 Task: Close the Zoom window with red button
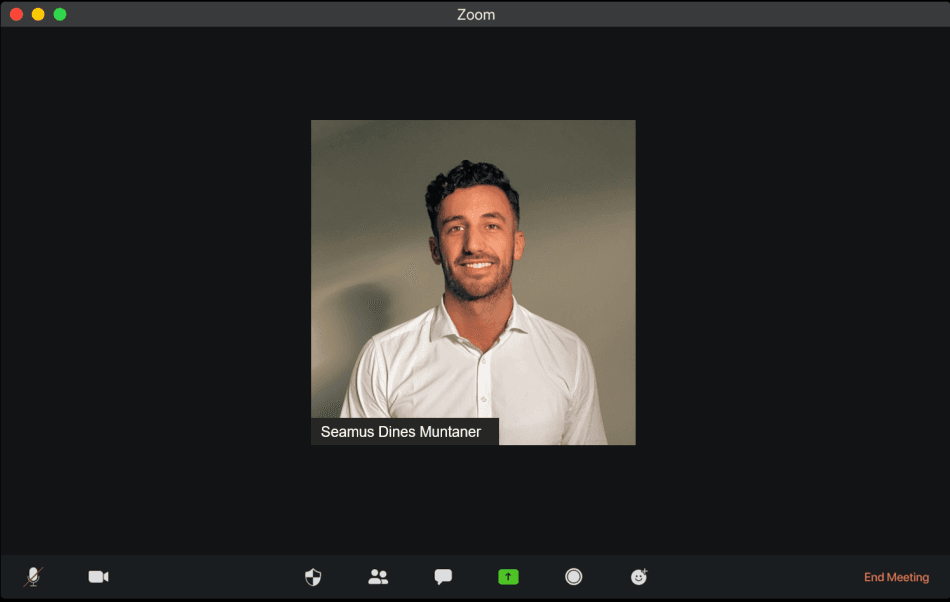(16, 14)
